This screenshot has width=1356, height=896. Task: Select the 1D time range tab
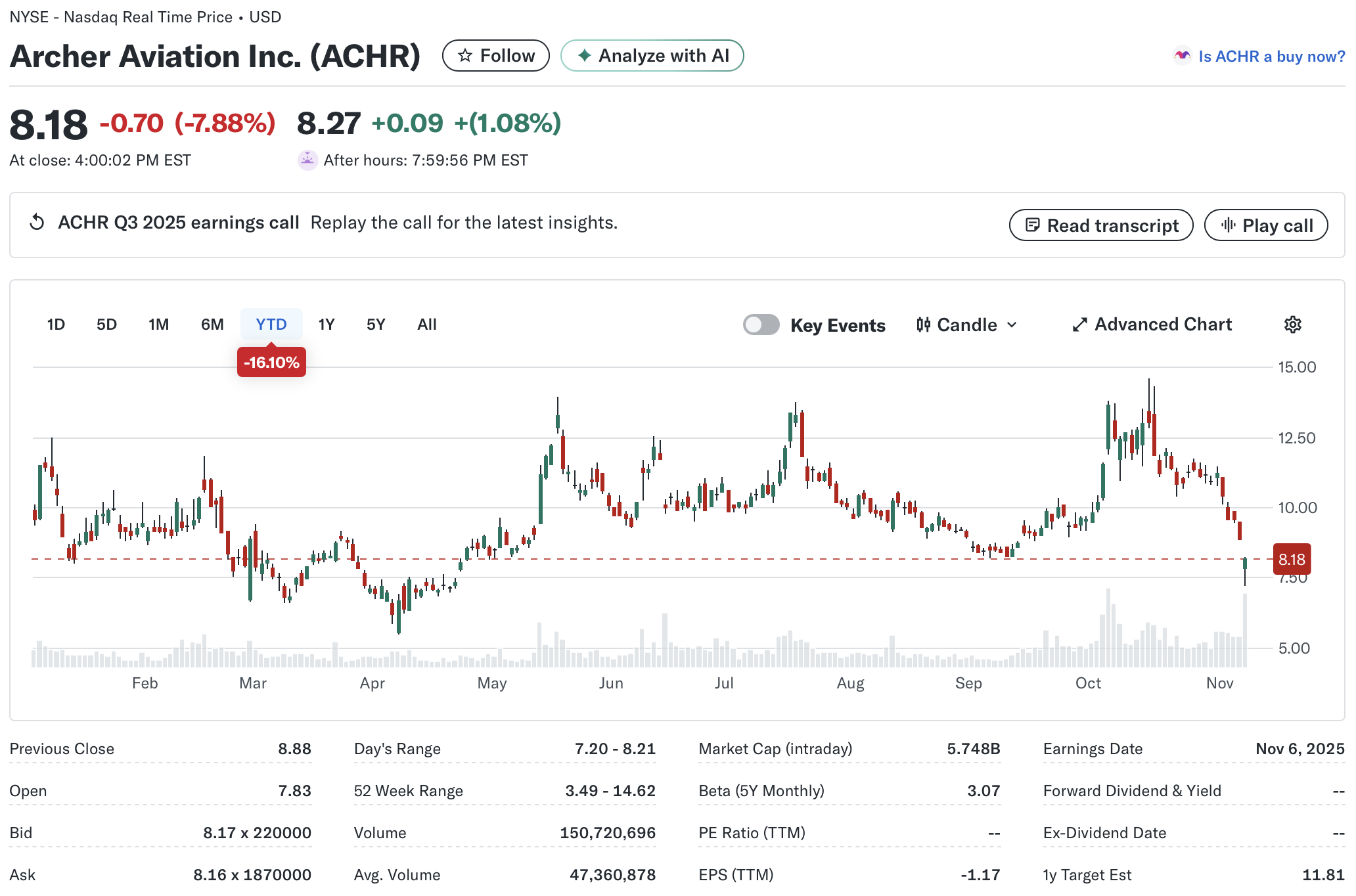[x=56, y=325]
